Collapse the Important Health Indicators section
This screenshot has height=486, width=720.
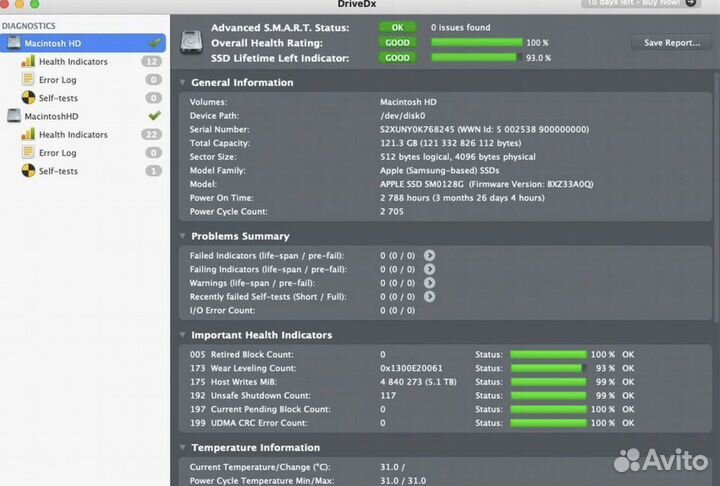(x=183, y=335)
